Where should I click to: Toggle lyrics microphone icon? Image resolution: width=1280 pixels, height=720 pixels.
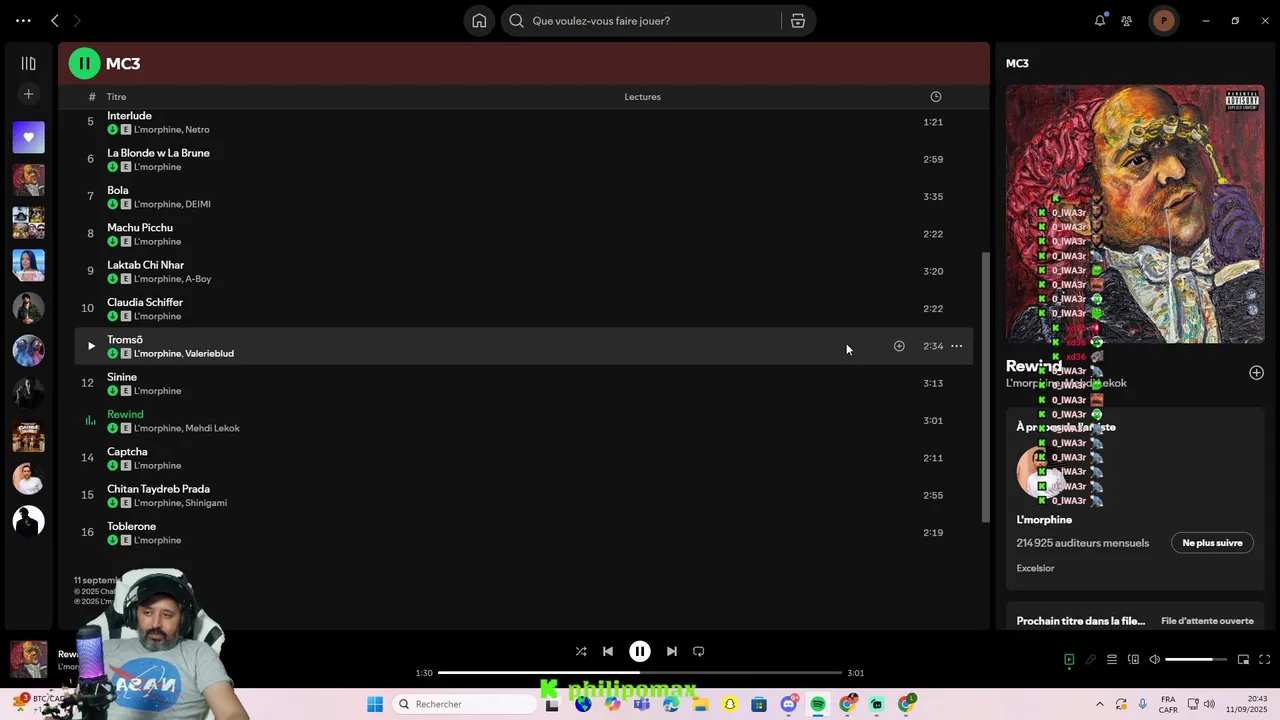(1091, 659)
